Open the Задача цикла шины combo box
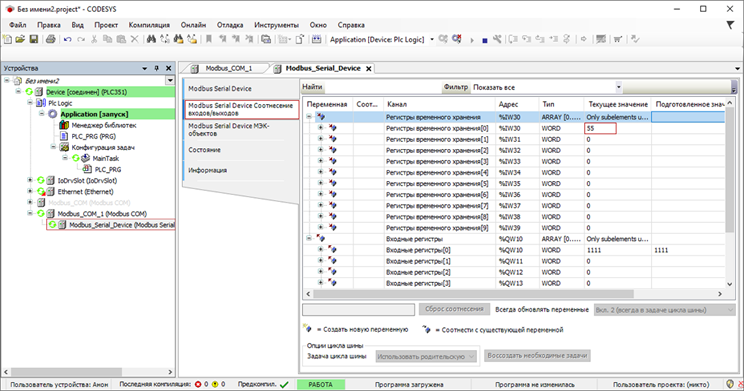 (426, 356)
